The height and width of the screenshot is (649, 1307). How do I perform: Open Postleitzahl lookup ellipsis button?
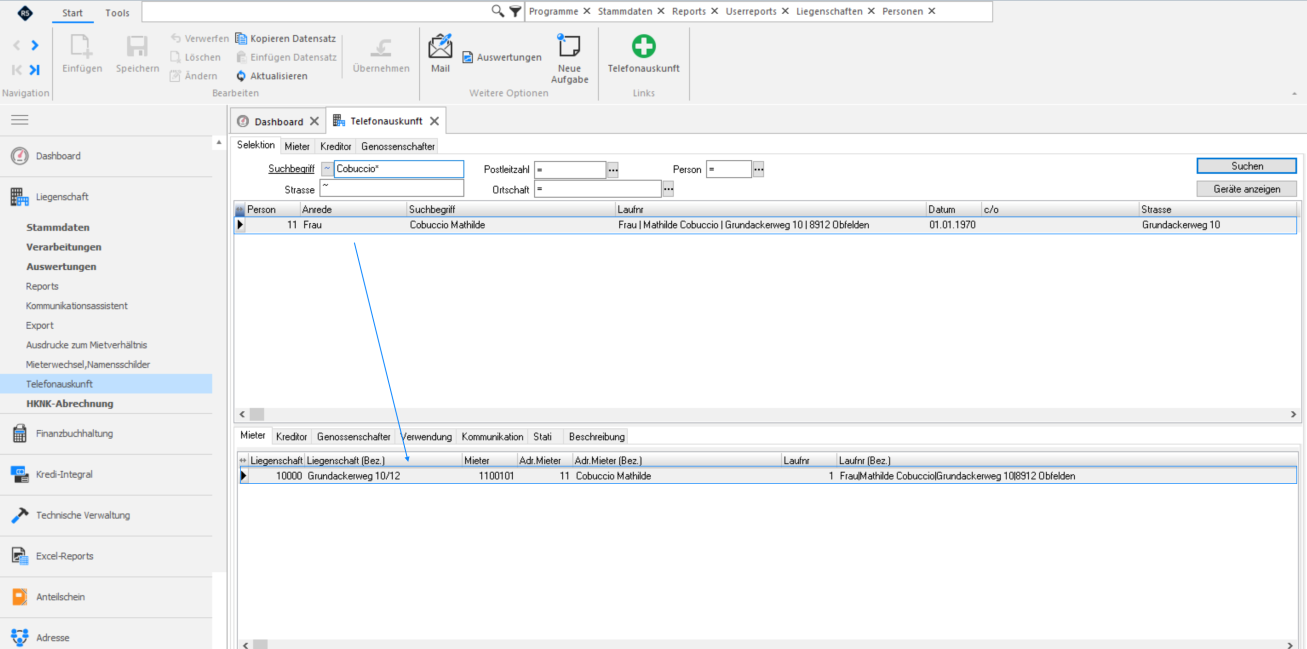tap(613, 170)
